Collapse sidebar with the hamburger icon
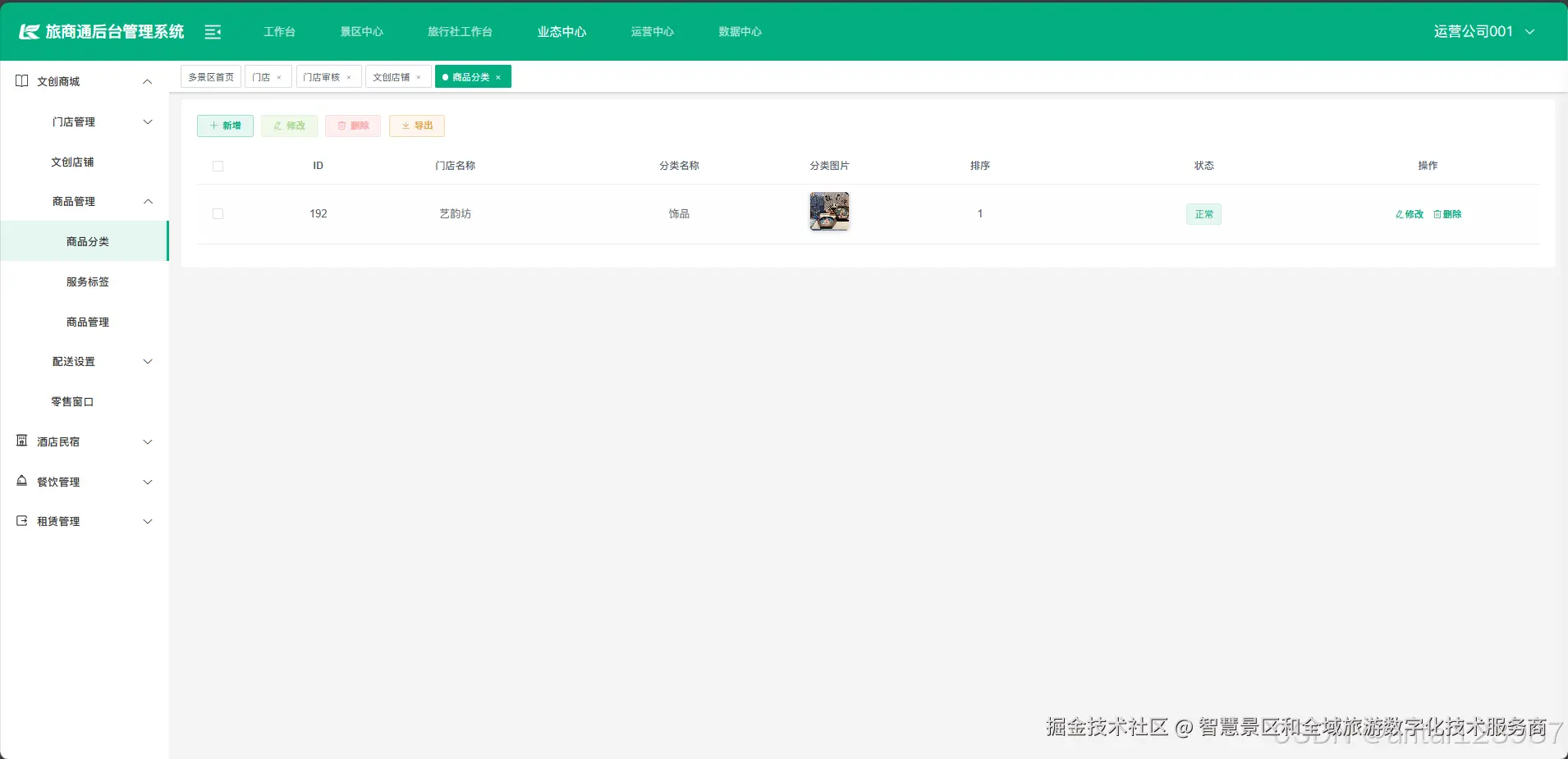This screenshot has height=759, width=1568. click(213, 32)
